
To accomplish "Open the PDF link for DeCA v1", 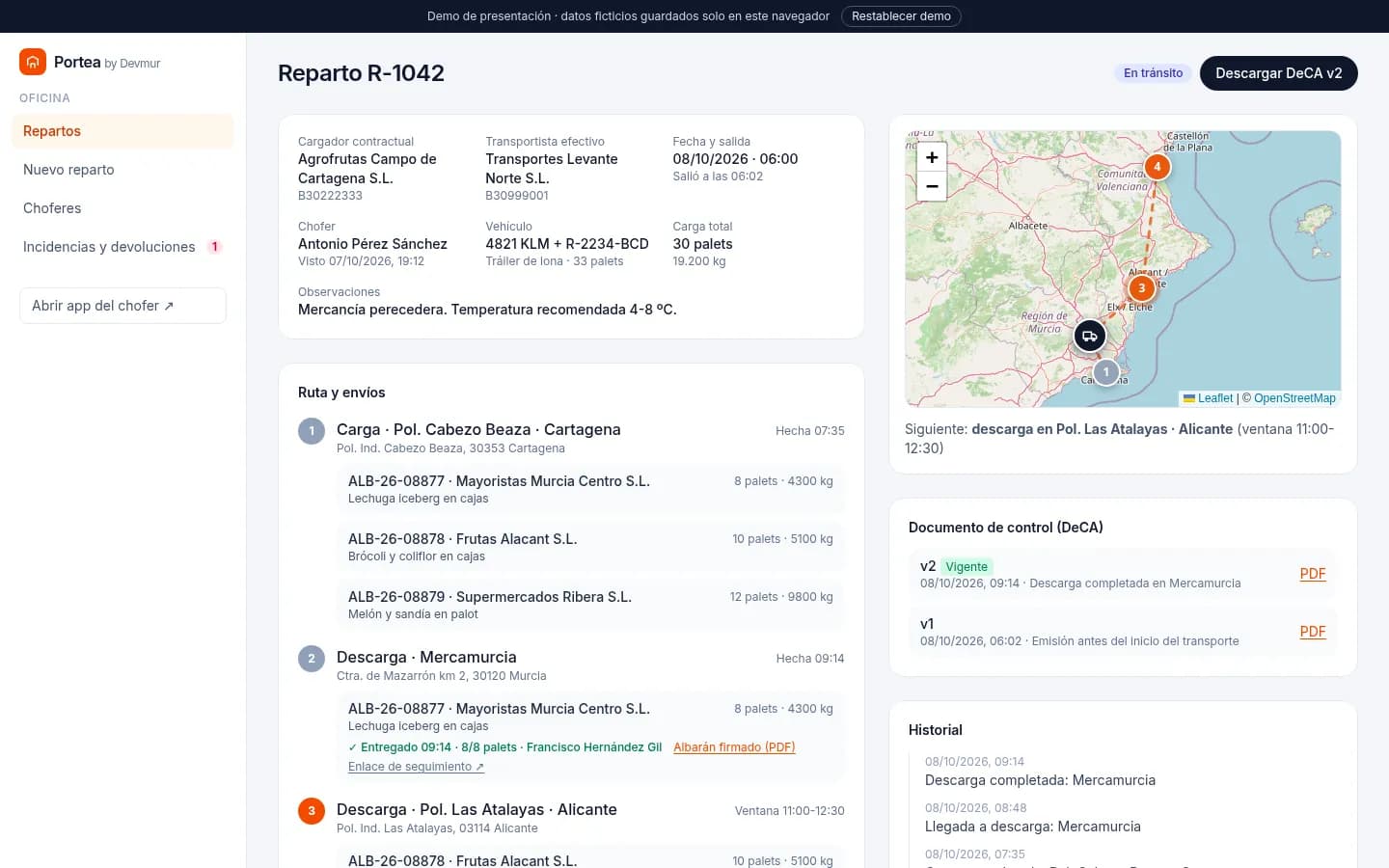I will point(1313,632).
